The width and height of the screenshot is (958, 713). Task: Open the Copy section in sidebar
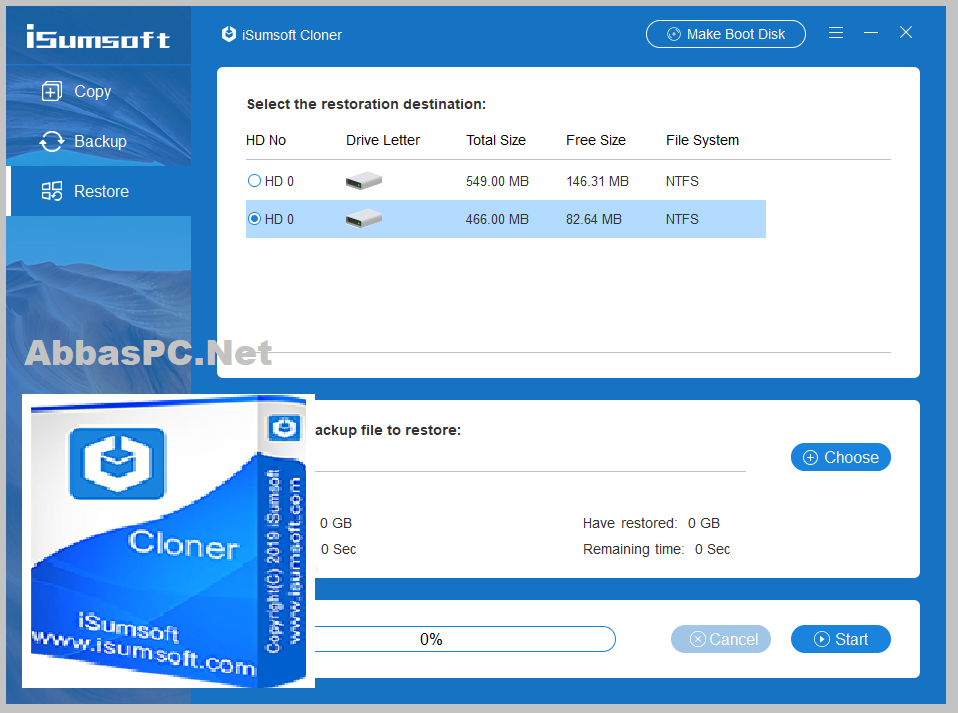pyautogui.click(x=99, y=92)
